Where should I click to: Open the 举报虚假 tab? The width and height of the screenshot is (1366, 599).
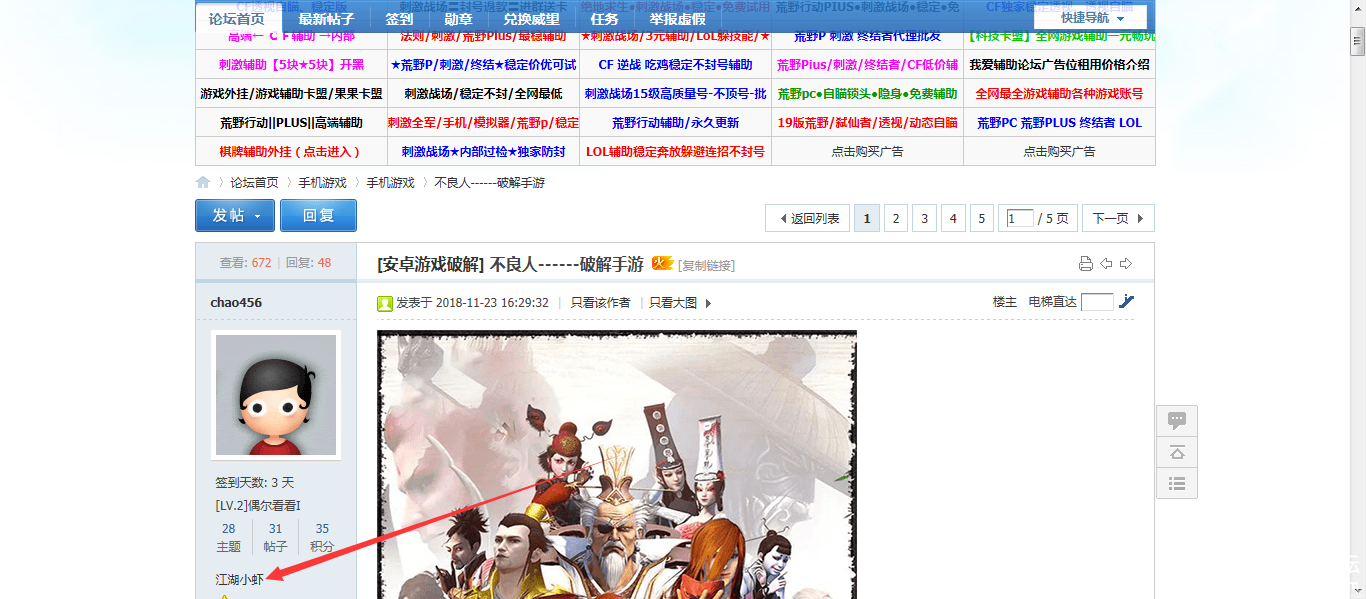(x=677, y=19)
